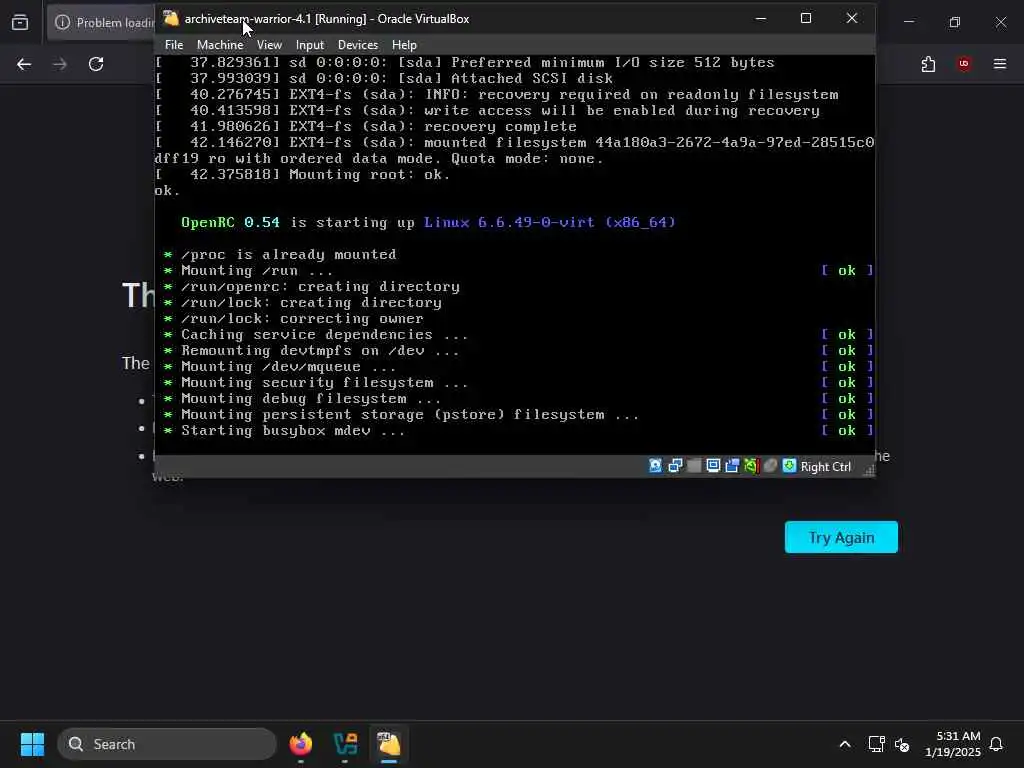This screenshot has height=768, width=1024.
Task: Open Firefox list-all-tabs view icon
Action: click(x=20, y=22)
